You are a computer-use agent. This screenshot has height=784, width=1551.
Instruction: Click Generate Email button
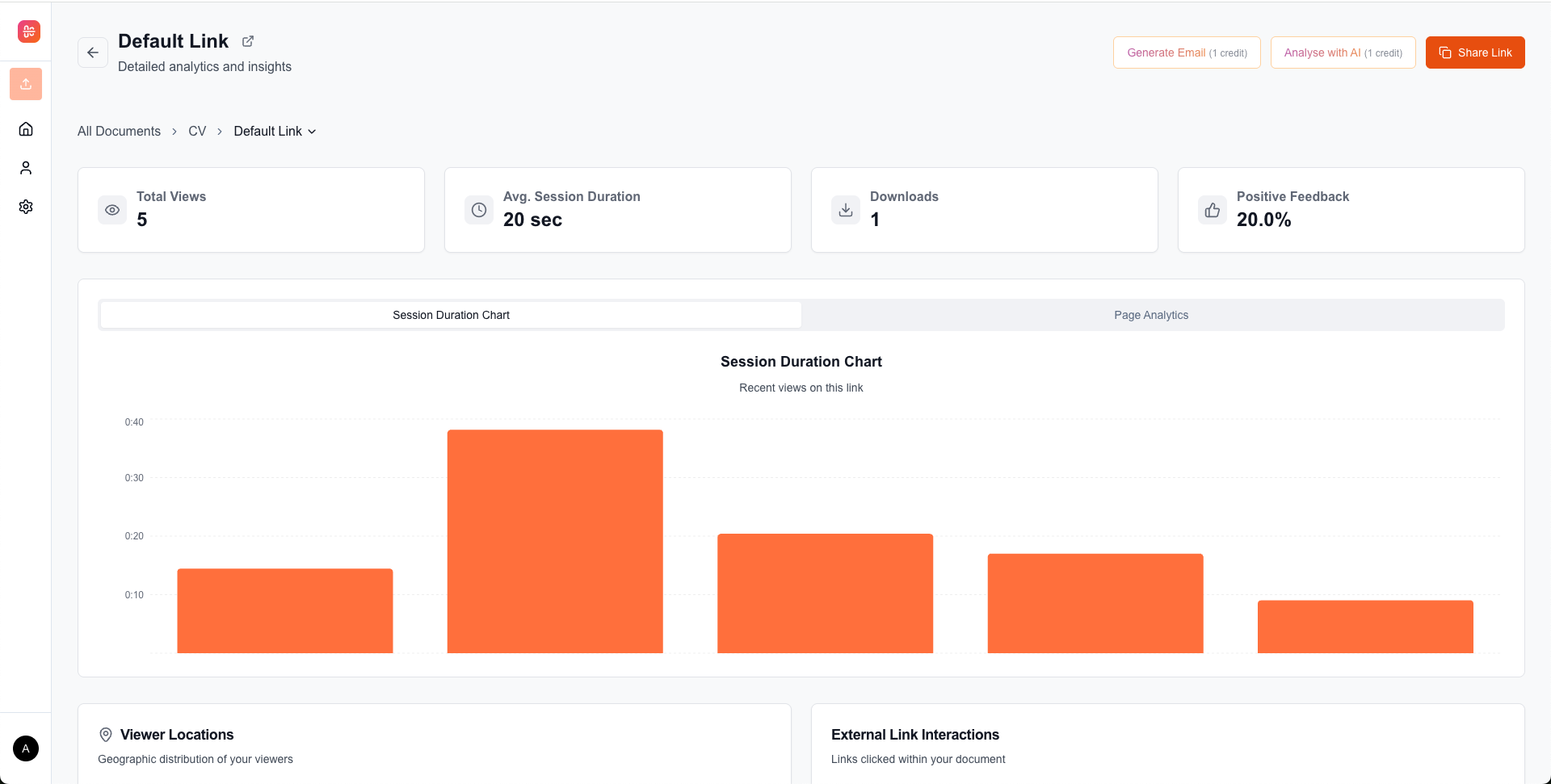click(1187, 52)
